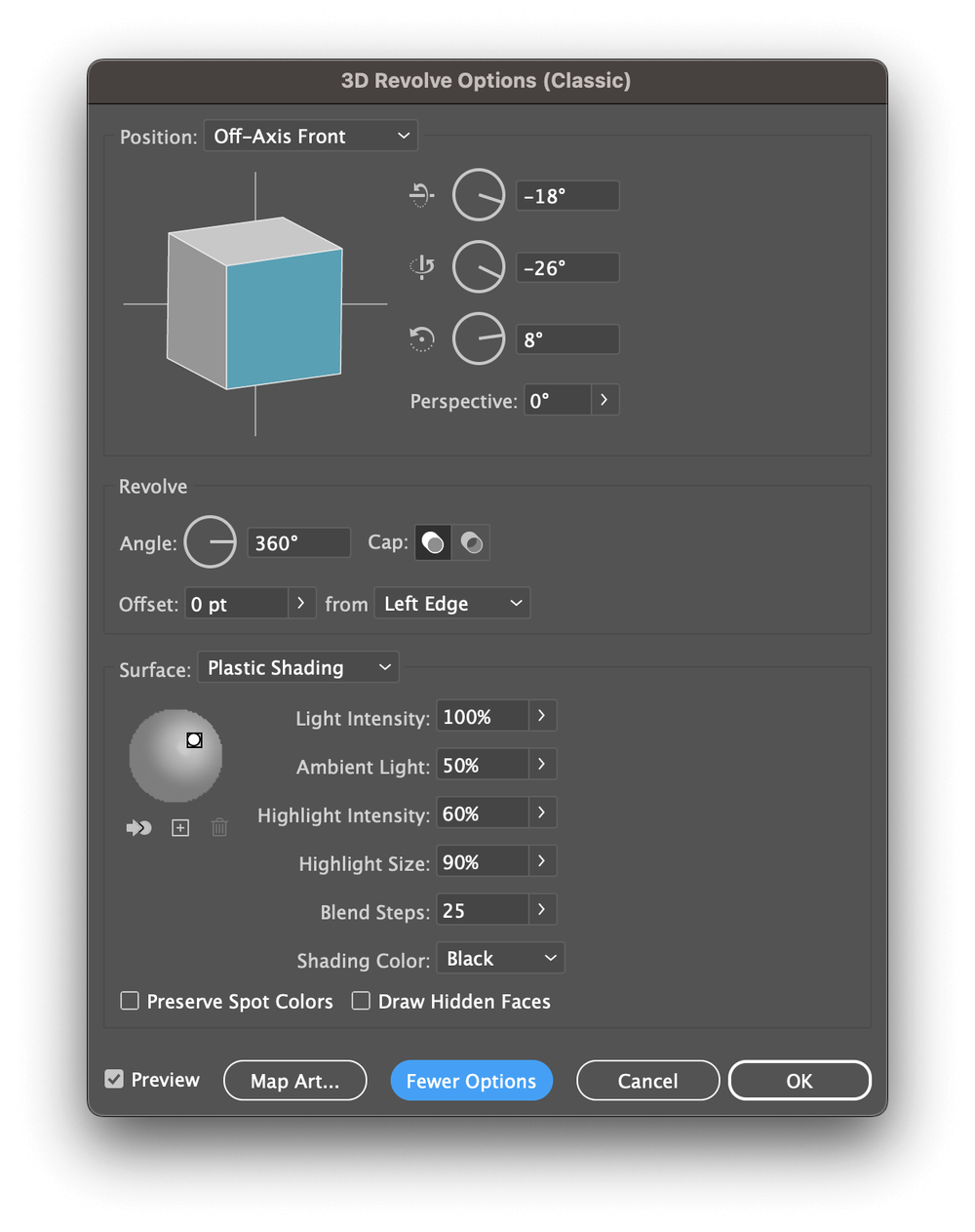The width and height of the screenshot is (975, 1232).
Task: Click the Fewer Options button
Action: [472, 1080]
